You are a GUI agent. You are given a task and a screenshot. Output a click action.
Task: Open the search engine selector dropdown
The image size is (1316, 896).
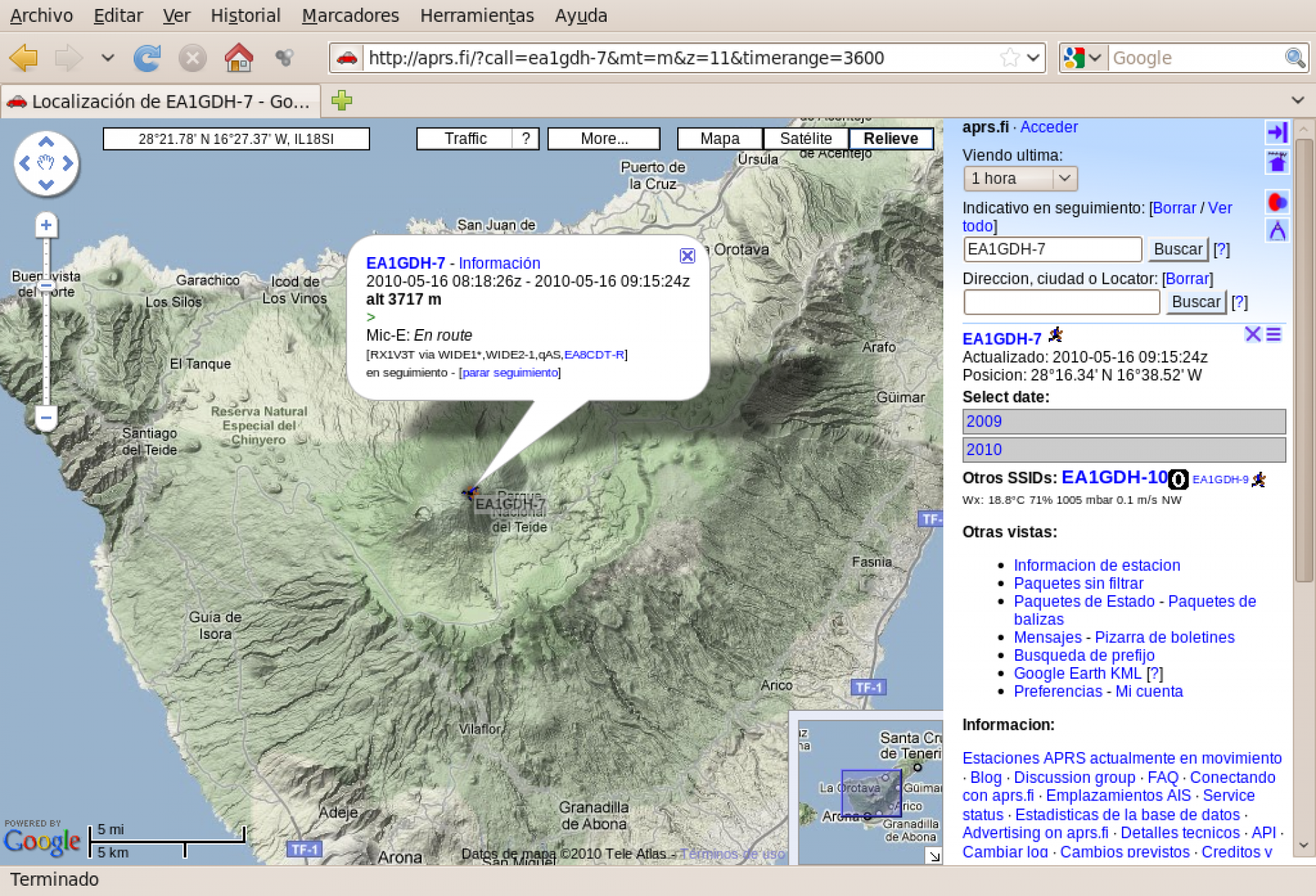point(1082,58)
